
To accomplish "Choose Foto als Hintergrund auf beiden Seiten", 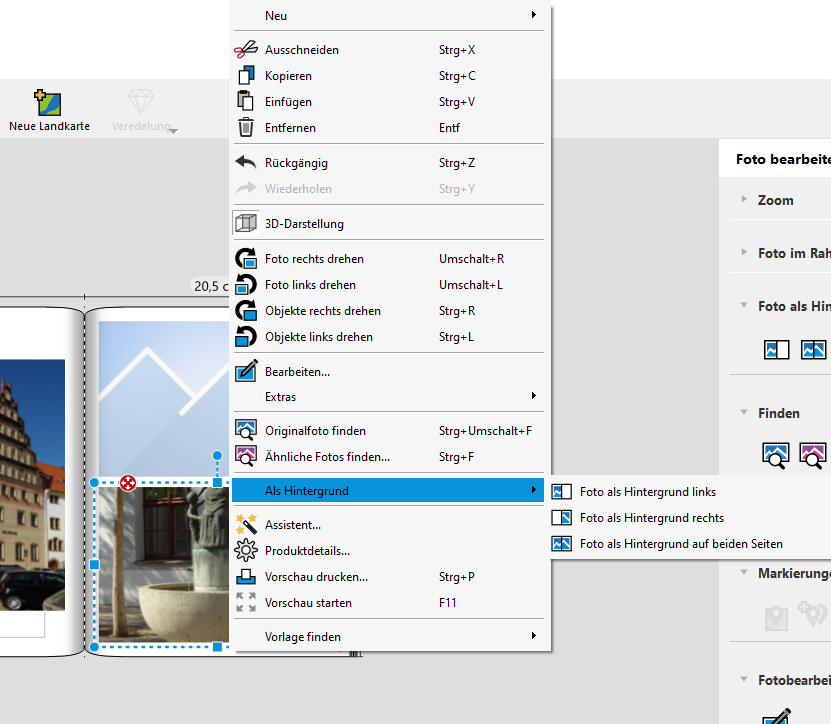I will (x=680, y=544).
